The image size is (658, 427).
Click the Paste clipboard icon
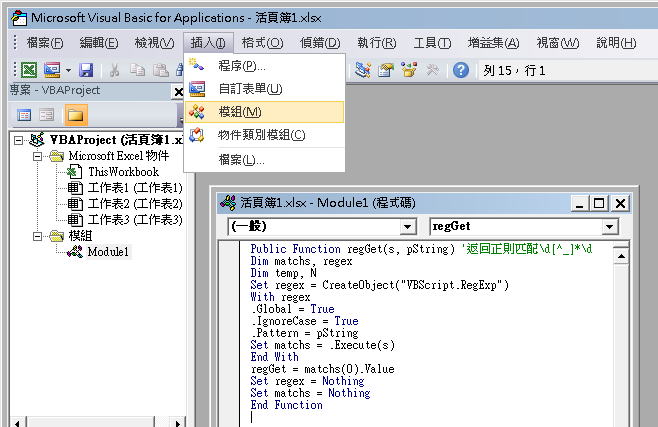(x=160, y=70)
